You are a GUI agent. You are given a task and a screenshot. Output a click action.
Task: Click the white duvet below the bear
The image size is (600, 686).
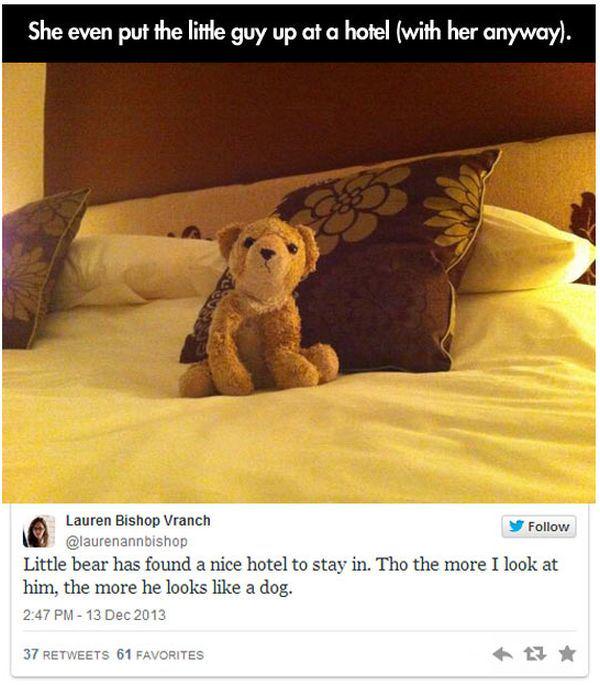pyautogui.click(x=299, y=442)
